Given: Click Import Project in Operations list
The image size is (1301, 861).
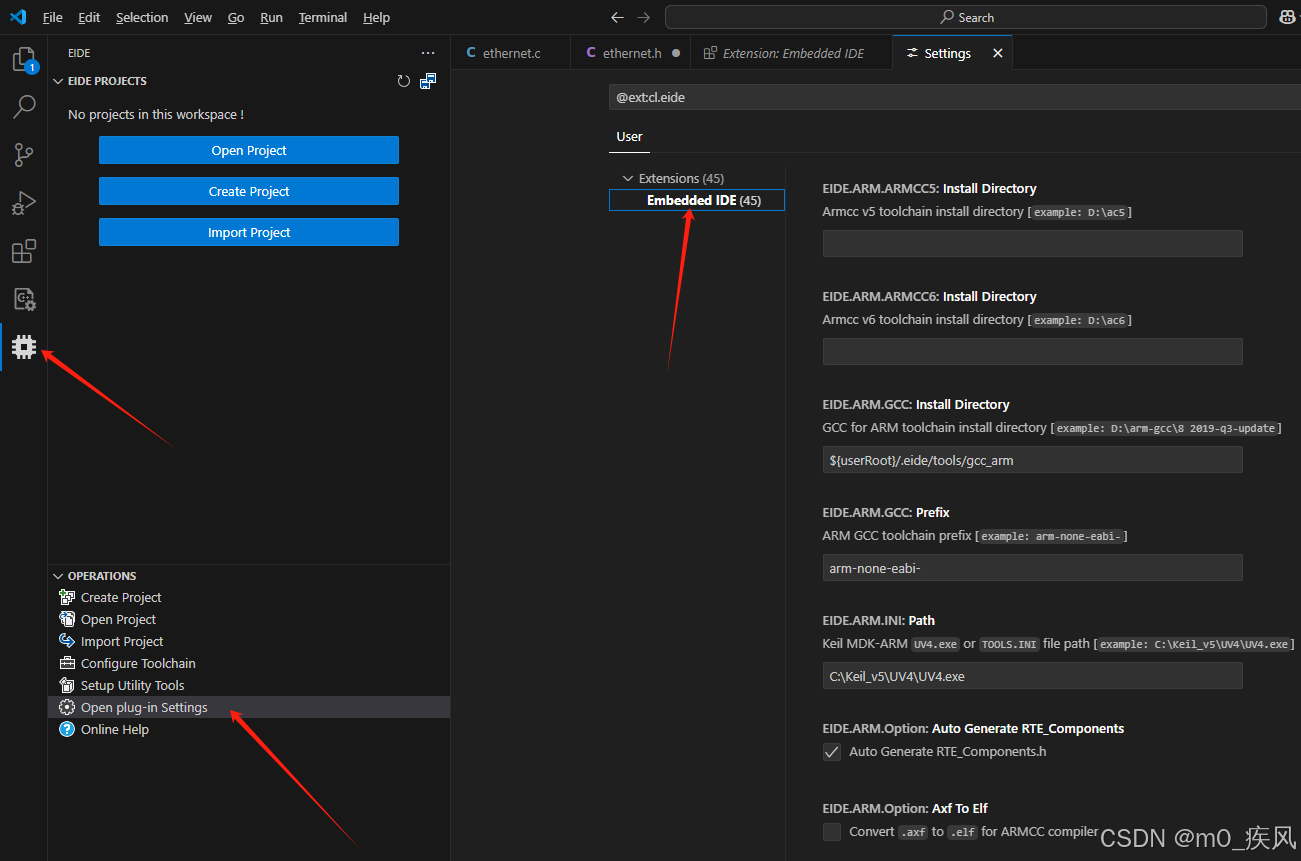Looking at the screenshot, I should click(122, 641).
